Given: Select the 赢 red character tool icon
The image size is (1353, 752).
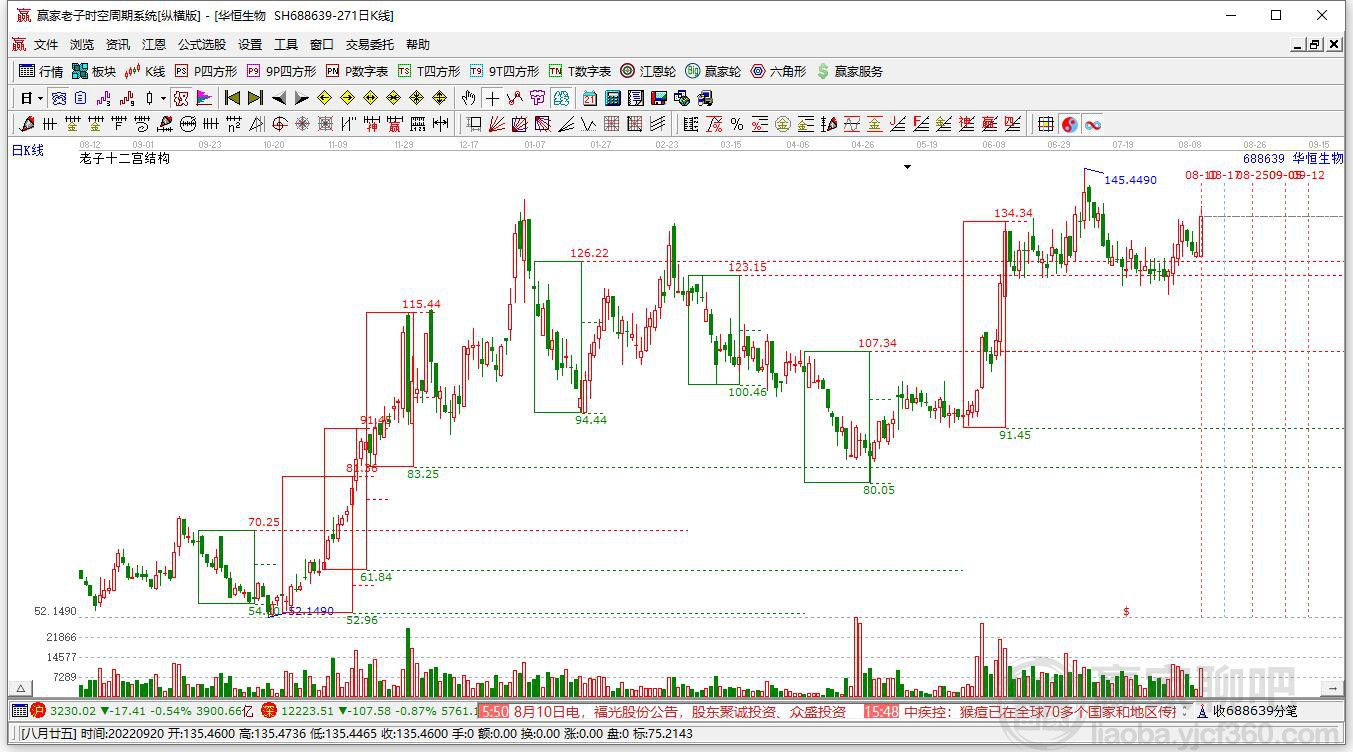Looking at the screenshot, I should 394,124.
